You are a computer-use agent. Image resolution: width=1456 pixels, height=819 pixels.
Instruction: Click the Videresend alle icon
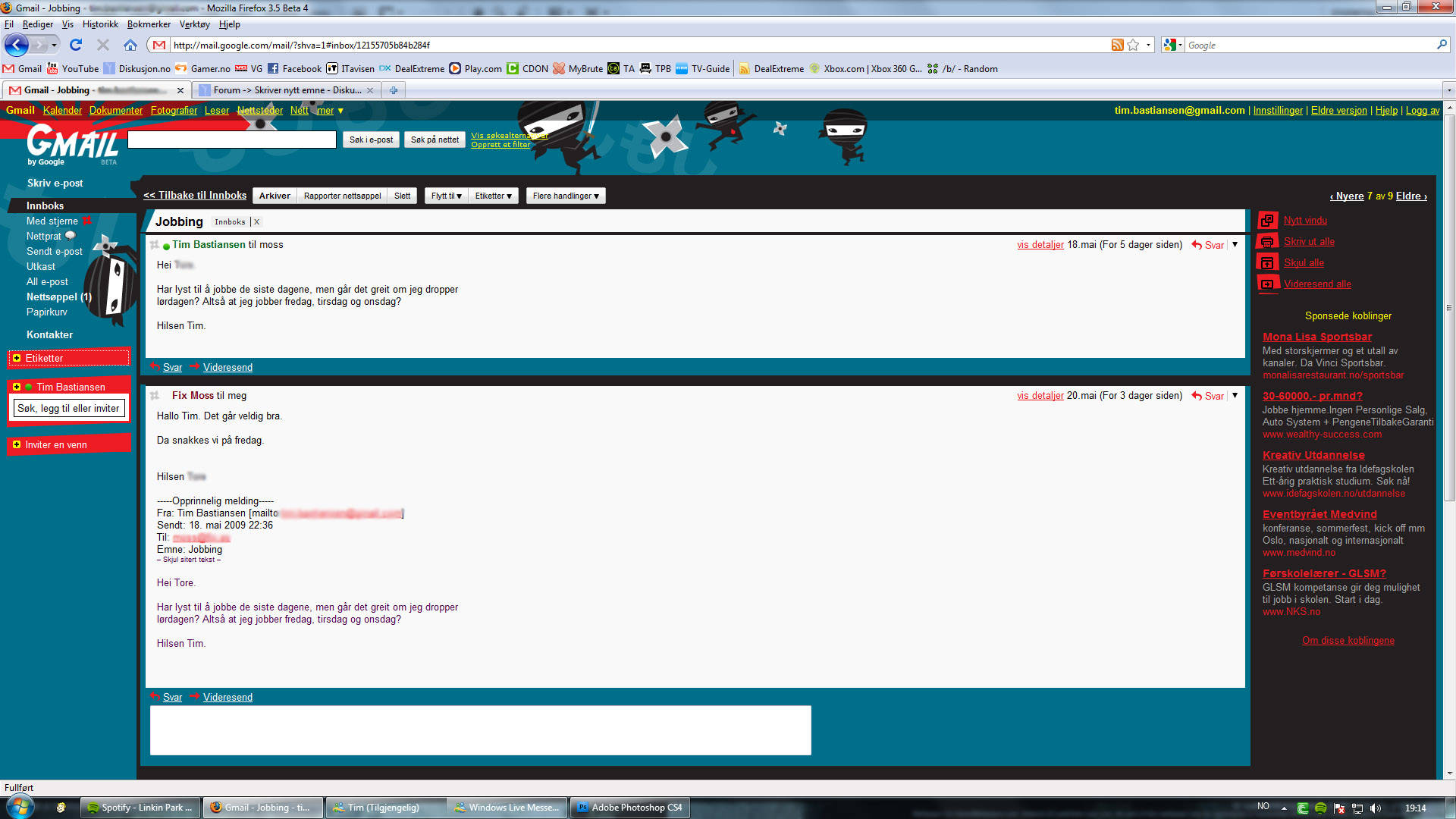click(1267, 284)
